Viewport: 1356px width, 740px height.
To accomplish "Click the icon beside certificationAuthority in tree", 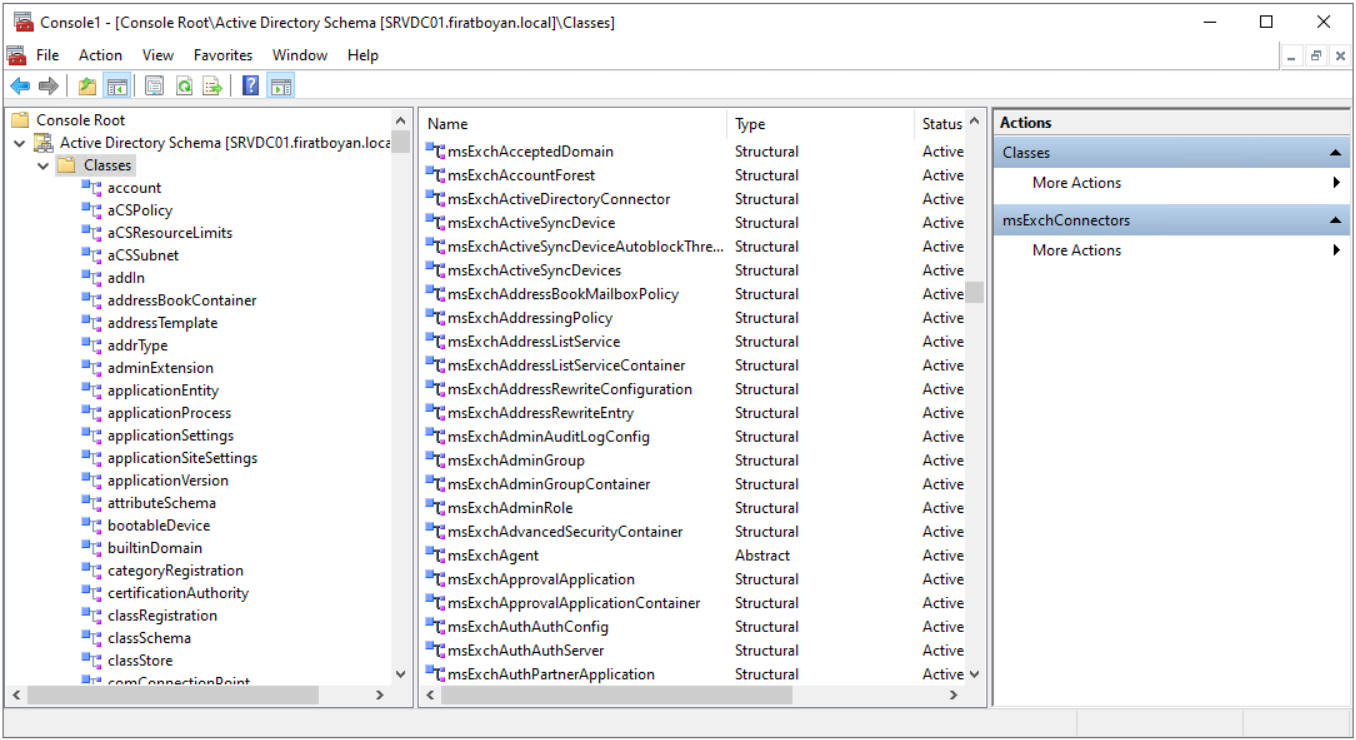I will [x=92, y=593].
